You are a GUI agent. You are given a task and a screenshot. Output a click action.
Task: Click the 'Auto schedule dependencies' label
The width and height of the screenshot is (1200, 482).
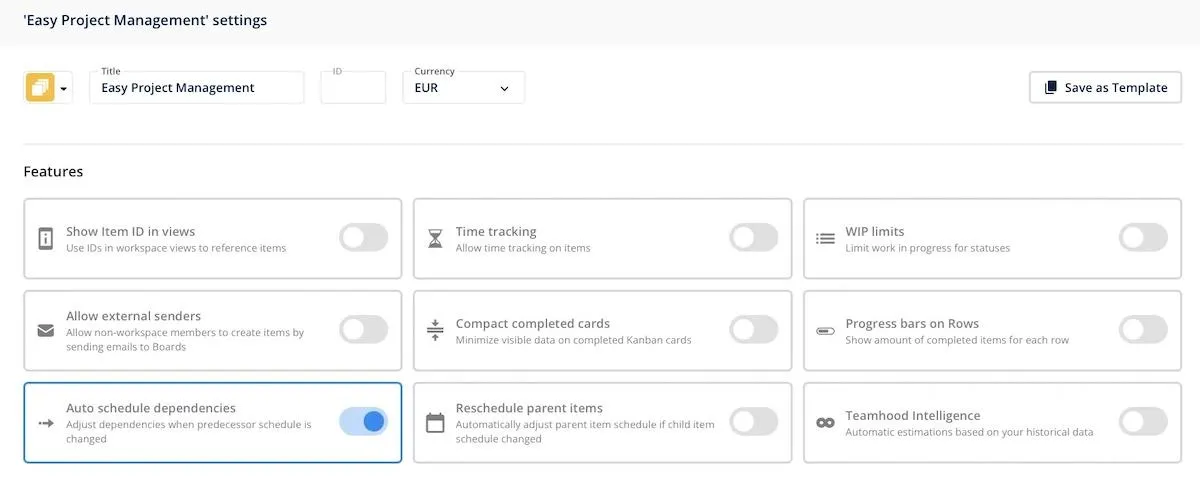[151, 408]
